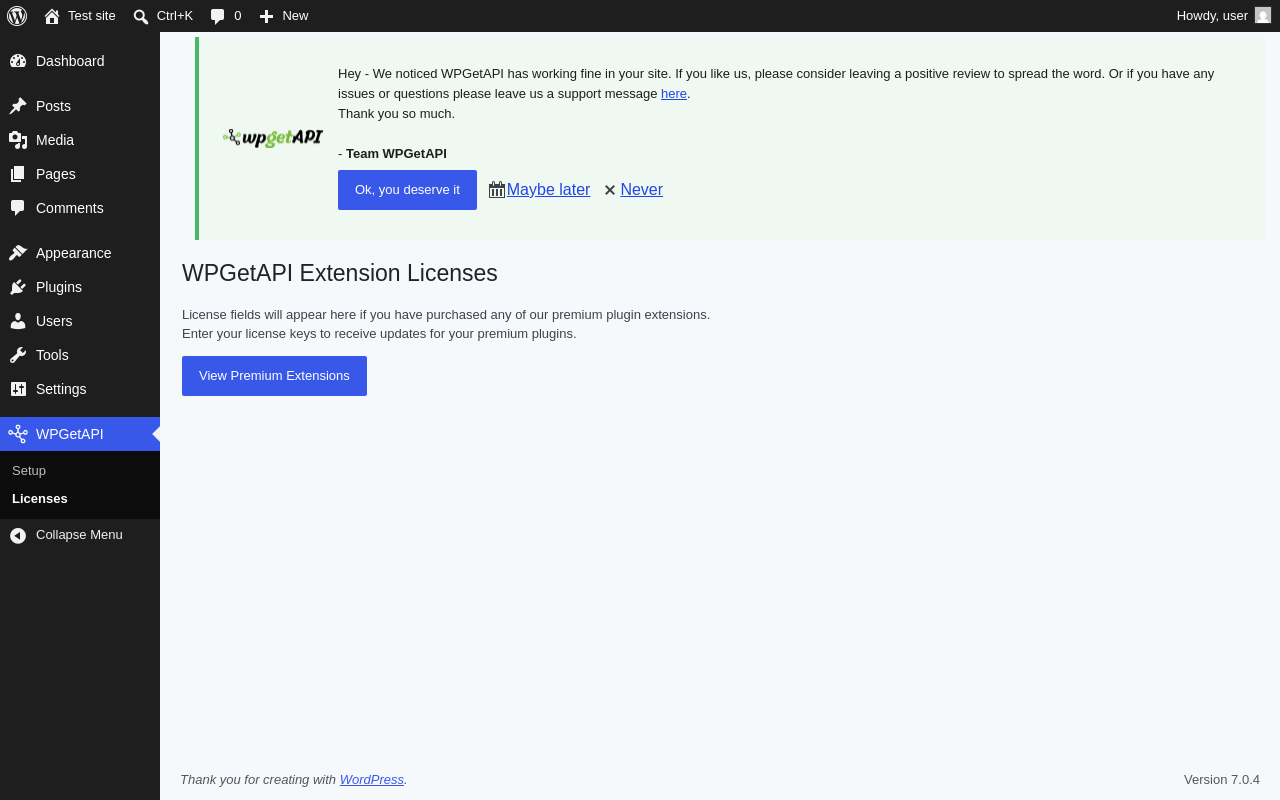The width and height of the screenshot is (1280, 800).
Task: Click the Posts pushpin icon
Action: point(18,106)
